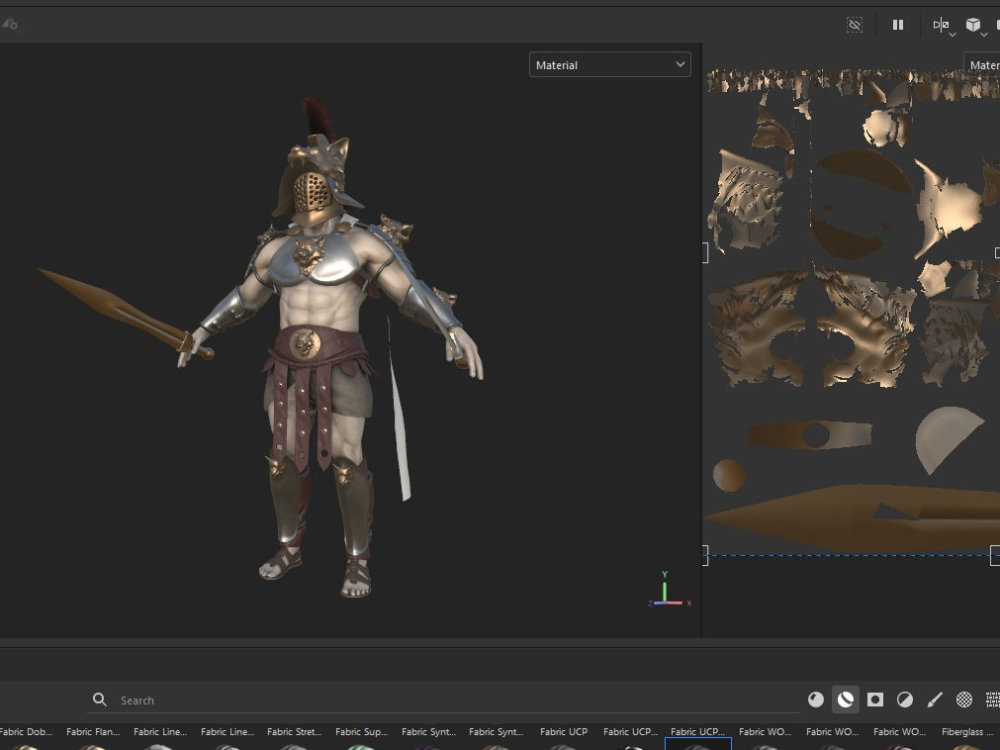Filter assets by Filters half-circle icon
Screen dimensions: 1000x750
(904, 700)
